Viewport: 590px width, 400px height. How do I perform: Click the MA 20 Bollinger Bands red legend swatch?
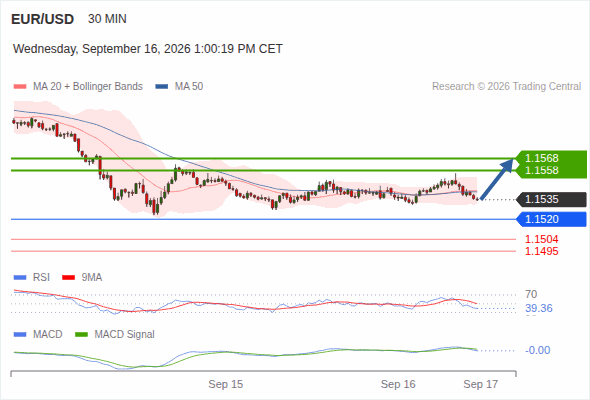[20, 87]
